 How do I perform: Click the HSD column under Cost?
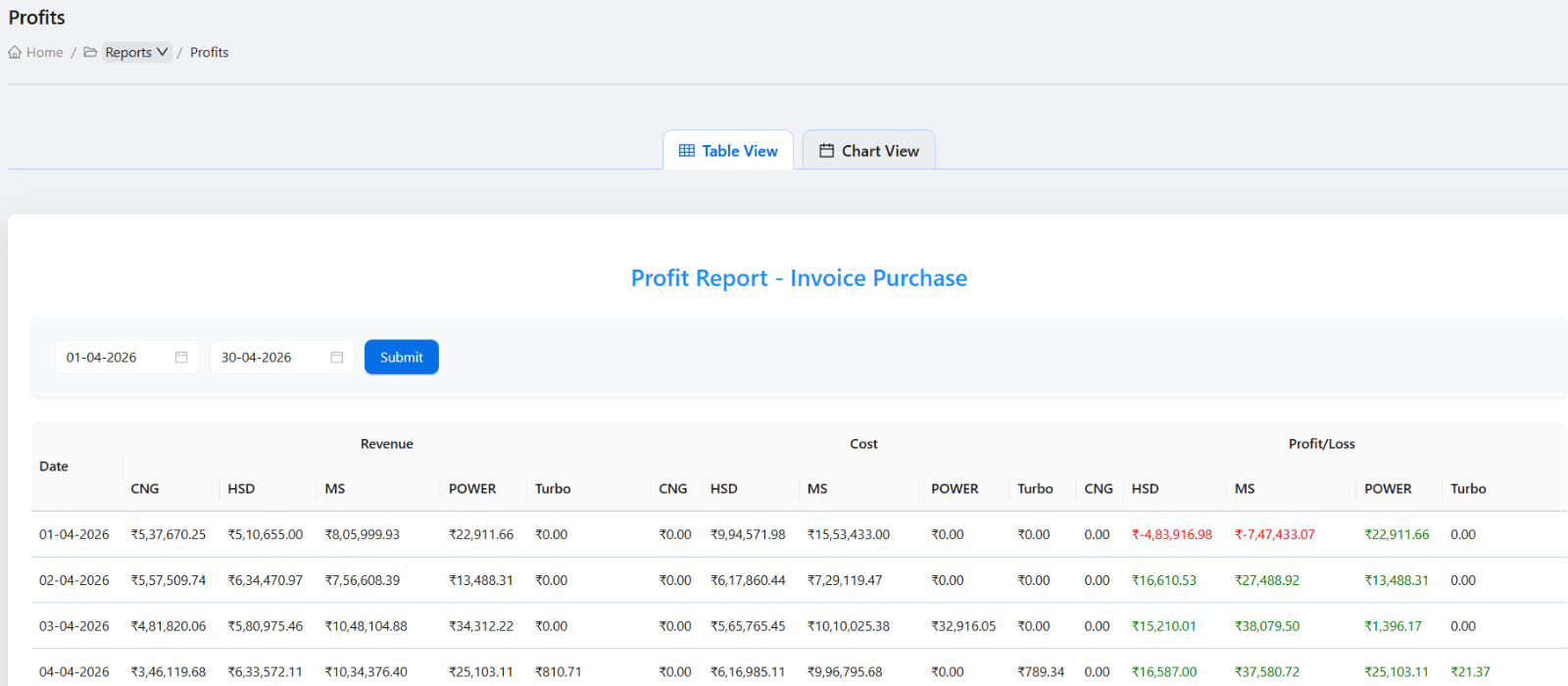tap(724, 488)
